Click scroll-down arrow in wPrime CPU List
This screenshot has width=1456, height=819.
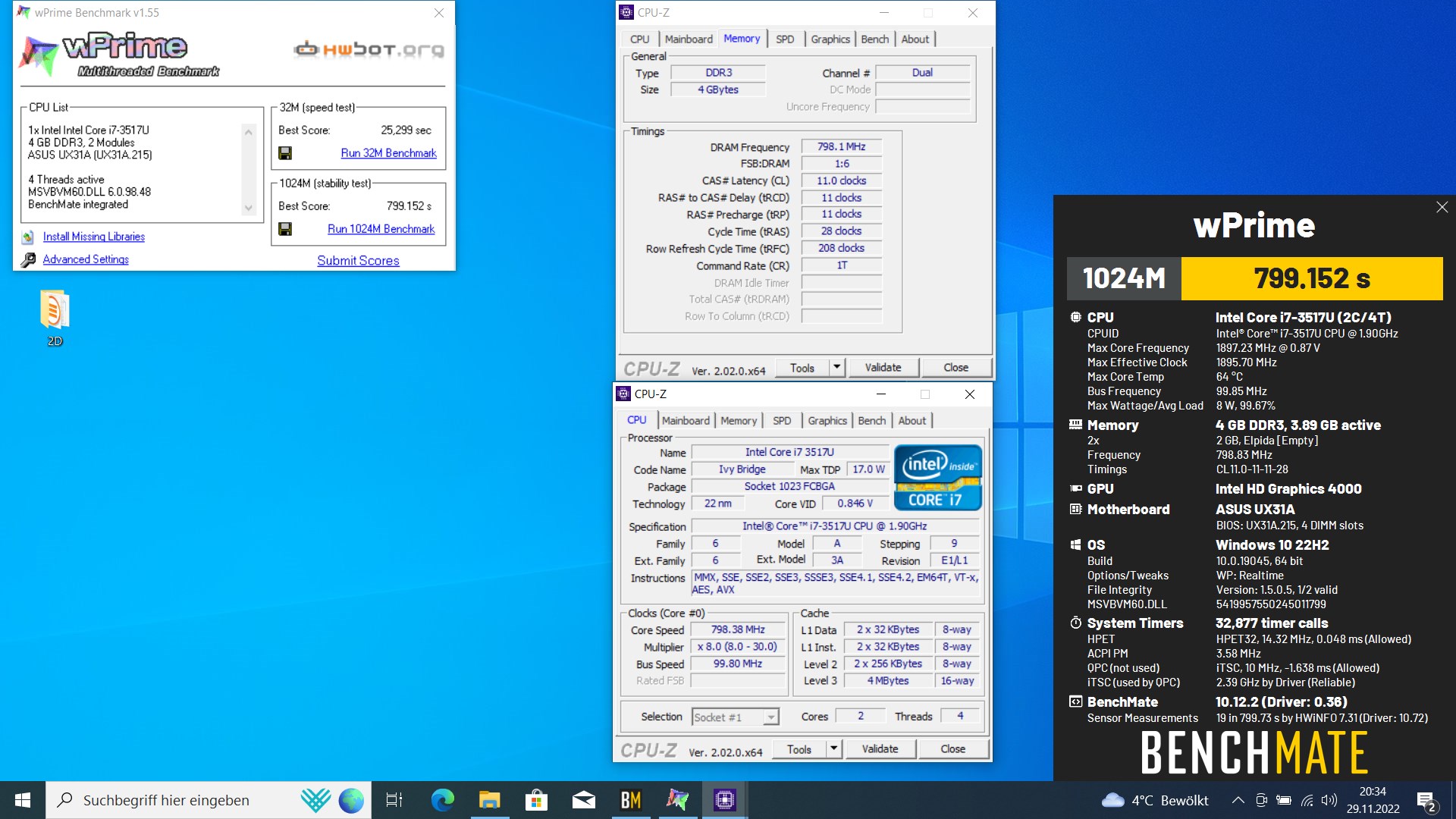click(x=249, y=208)
